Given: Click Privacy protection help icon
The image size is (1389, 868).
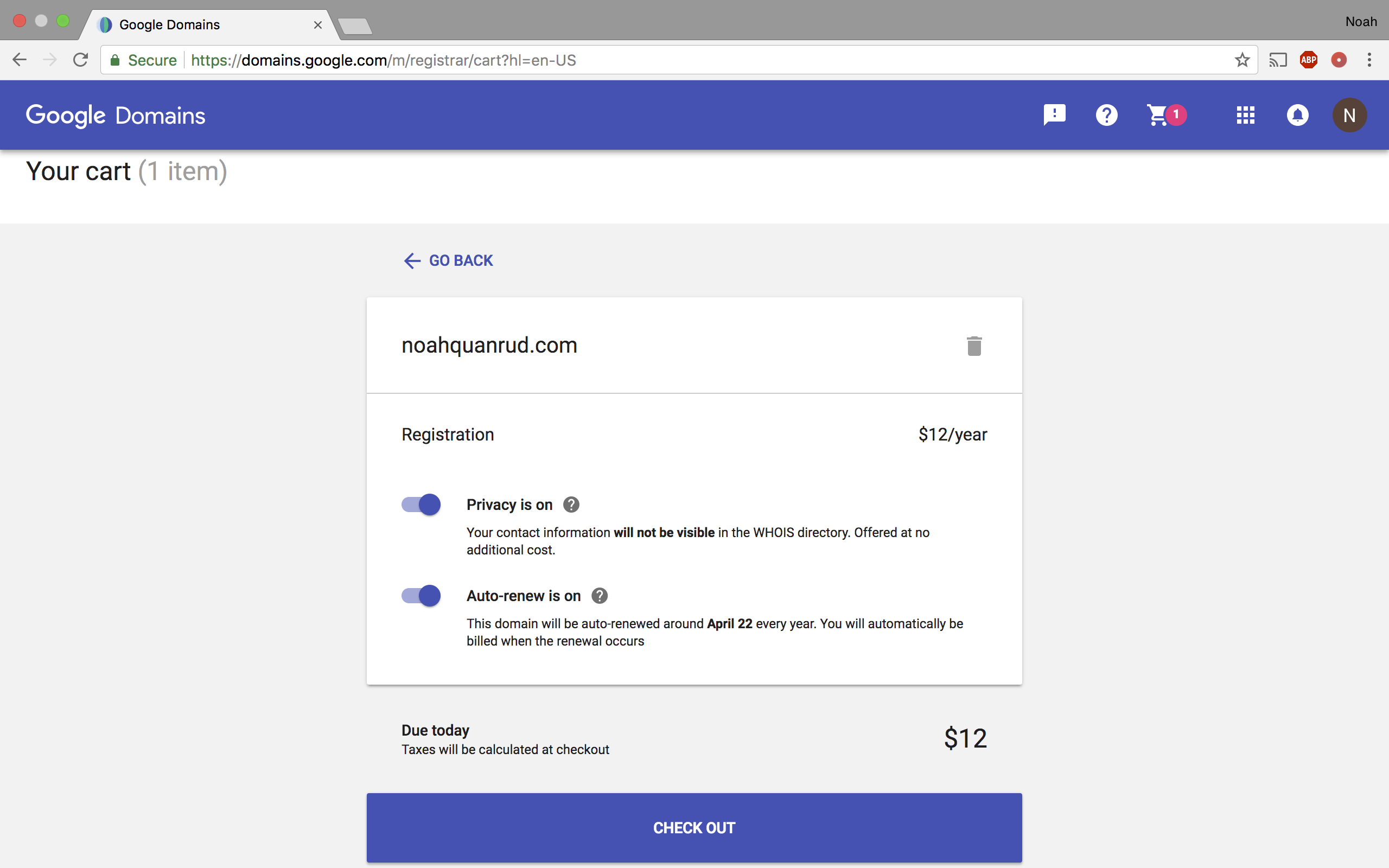Looking at the screenshot, I should [571, 504].
